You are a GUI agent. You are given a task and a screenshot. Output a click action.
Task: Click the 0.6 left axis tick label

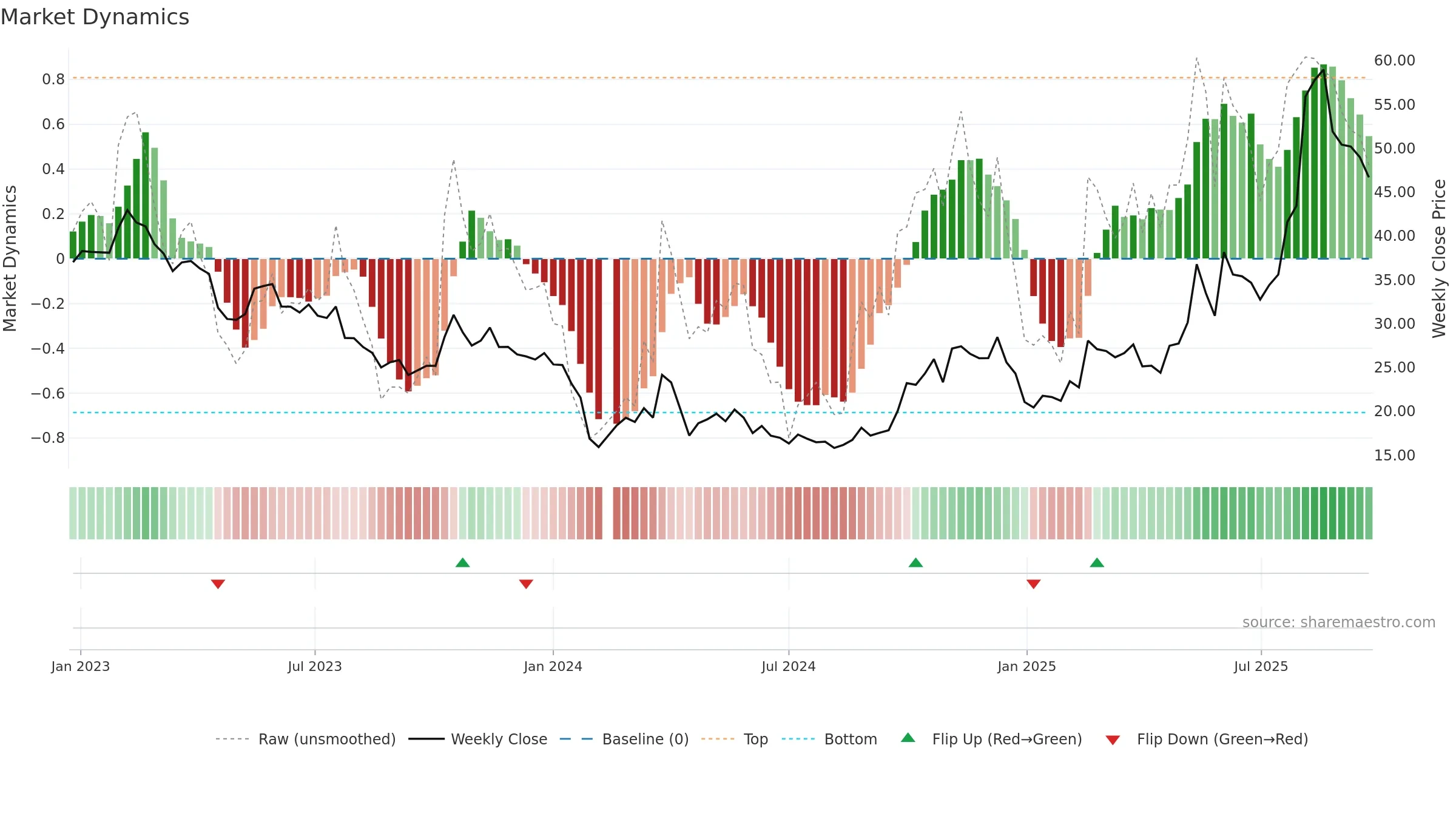(x=53, y=124)
